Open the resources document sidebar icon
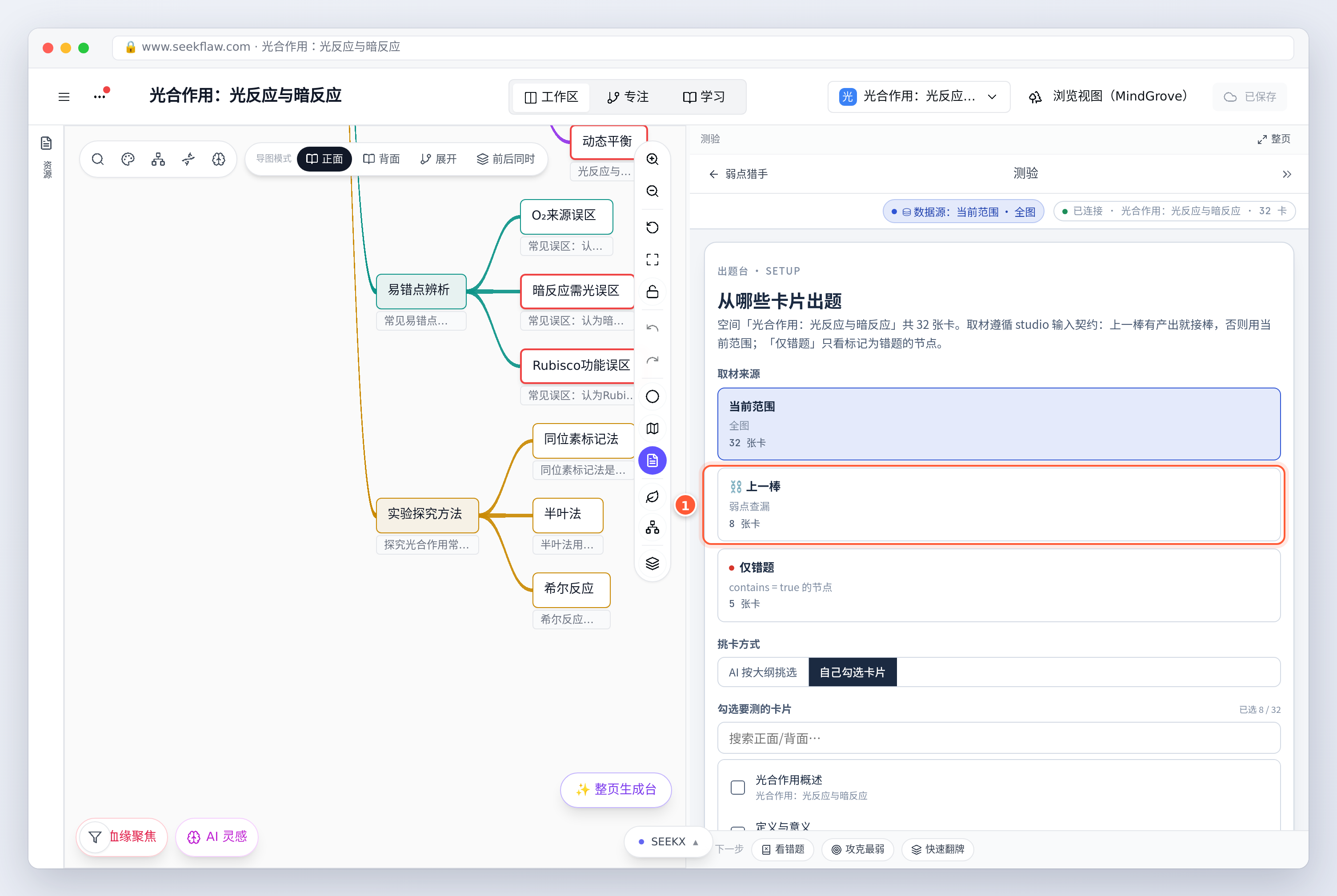Viewport: 1337px width, 896px height. 47,143
